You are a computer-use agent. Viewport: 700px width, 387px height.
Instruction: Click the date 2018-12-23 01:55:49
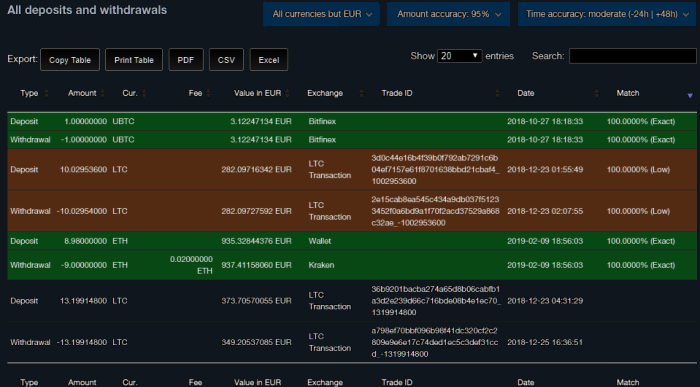(545, 170)
